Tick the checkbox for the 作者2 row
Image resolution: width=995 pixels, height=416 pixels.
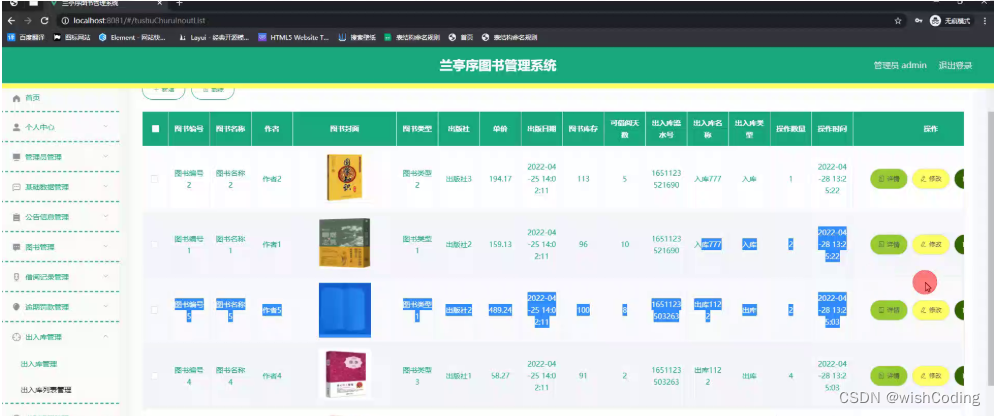[155, 179]
